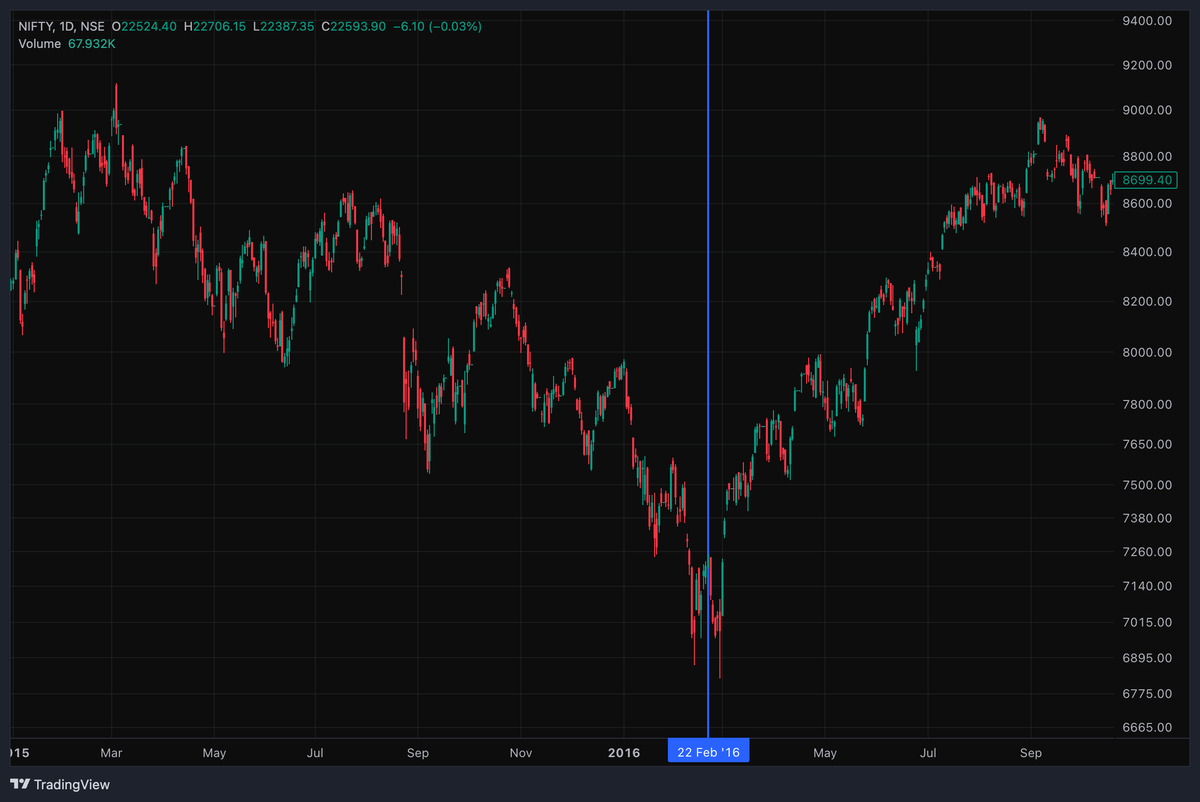Click the 7015.00 price axis label
Image resolution: width=1200 pixels, height=802 pixels.
click(x=1147, y=623)
